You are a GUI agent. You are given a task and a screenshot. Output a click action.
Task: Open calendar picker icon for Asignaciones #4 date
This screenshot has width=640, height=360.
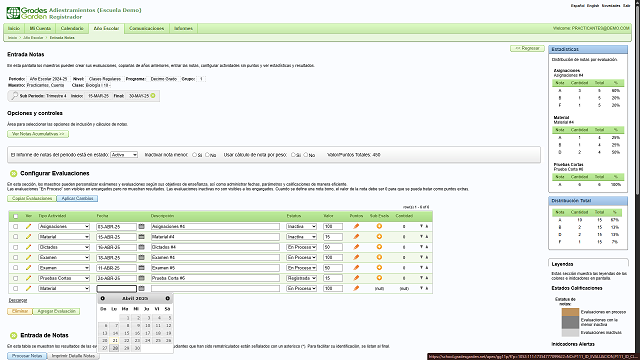pyautogui.click(x=141, y=226)
